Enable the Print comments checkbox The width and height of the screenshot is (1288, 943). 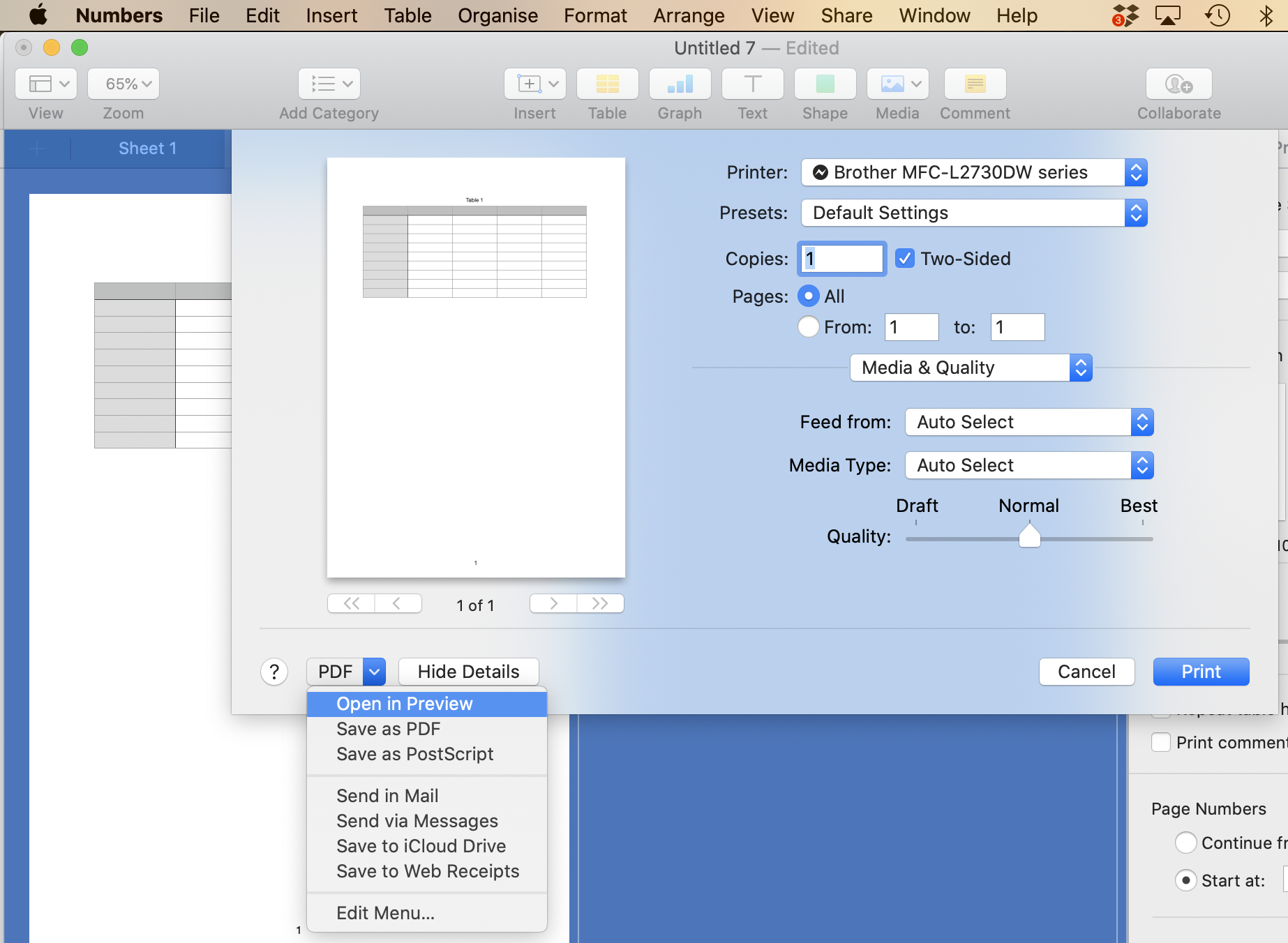(1161, 742)
